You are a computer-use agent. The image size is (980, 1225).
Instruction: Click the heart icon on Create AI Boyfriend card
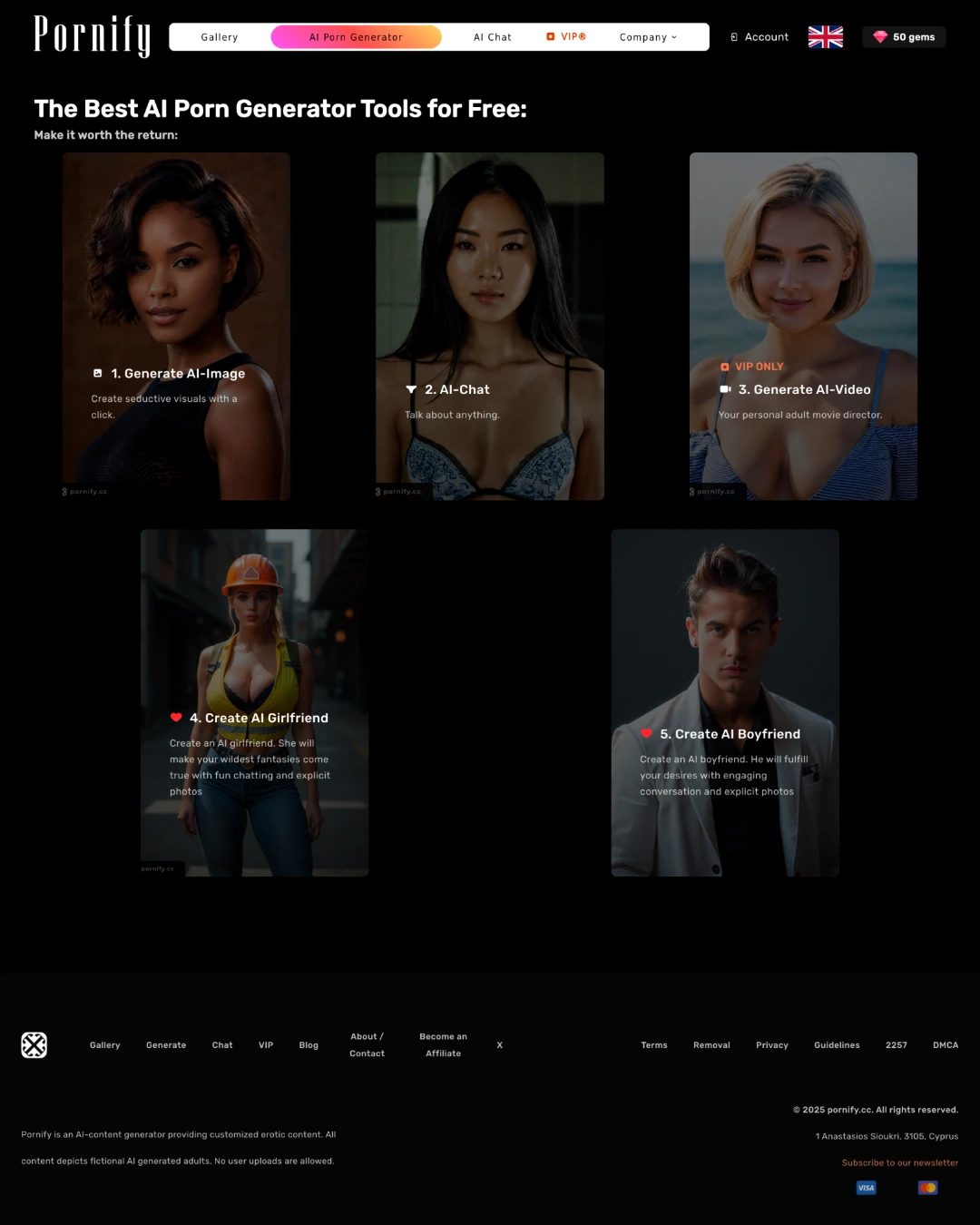coord(646,733)
